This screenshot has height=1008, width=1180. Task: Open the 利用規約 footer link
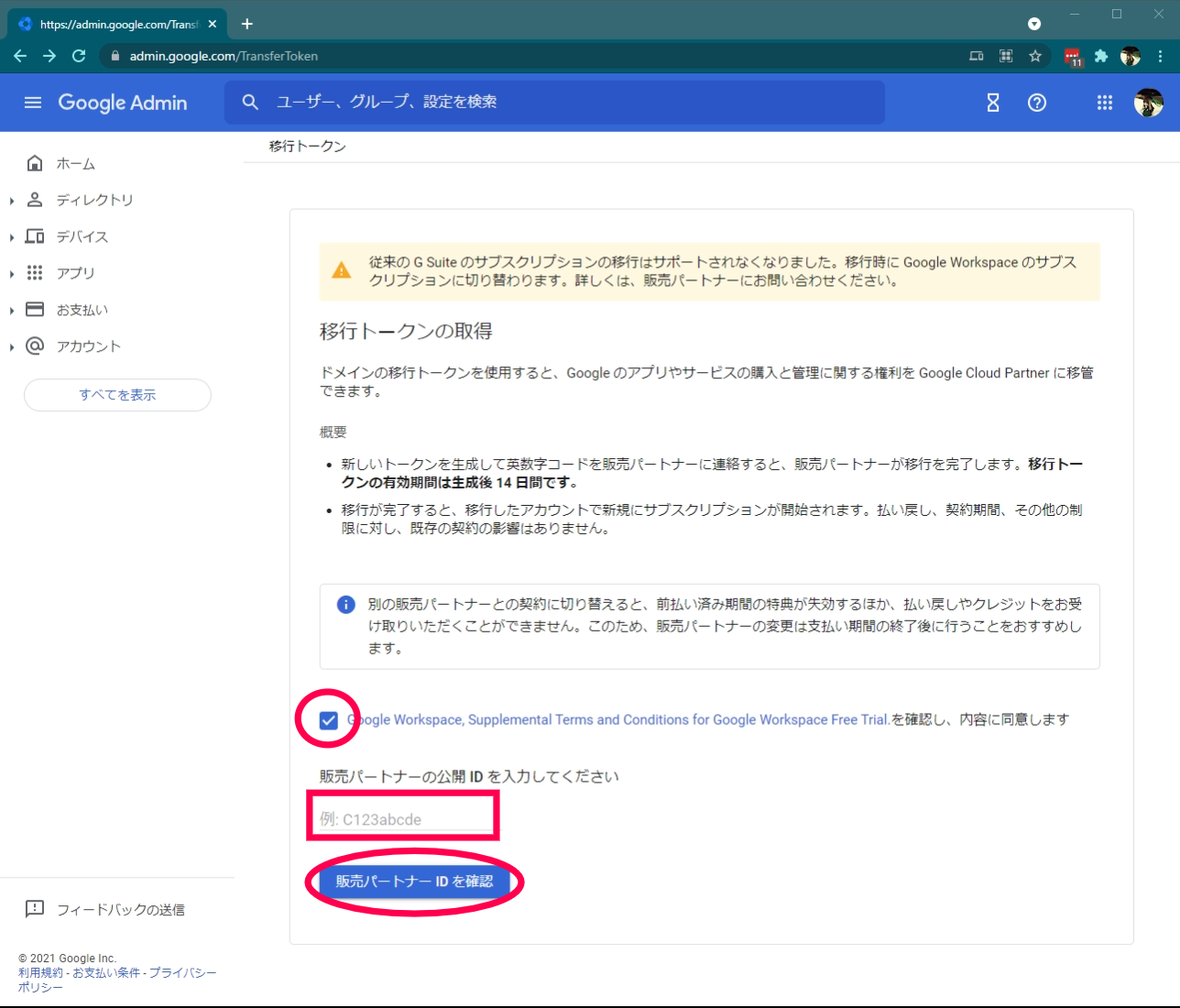(40, 972)
